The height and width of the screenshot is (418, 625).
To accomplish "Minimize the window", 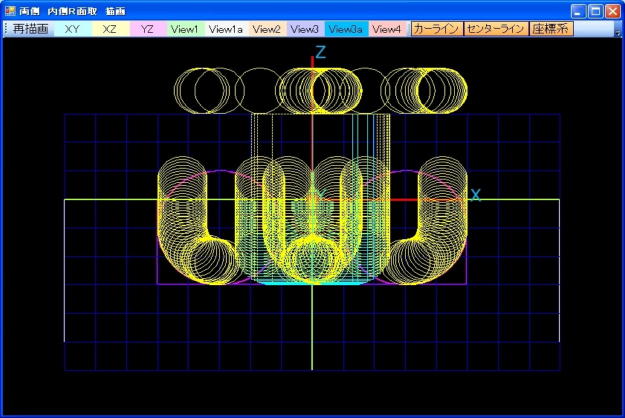I will pos(578,10).
